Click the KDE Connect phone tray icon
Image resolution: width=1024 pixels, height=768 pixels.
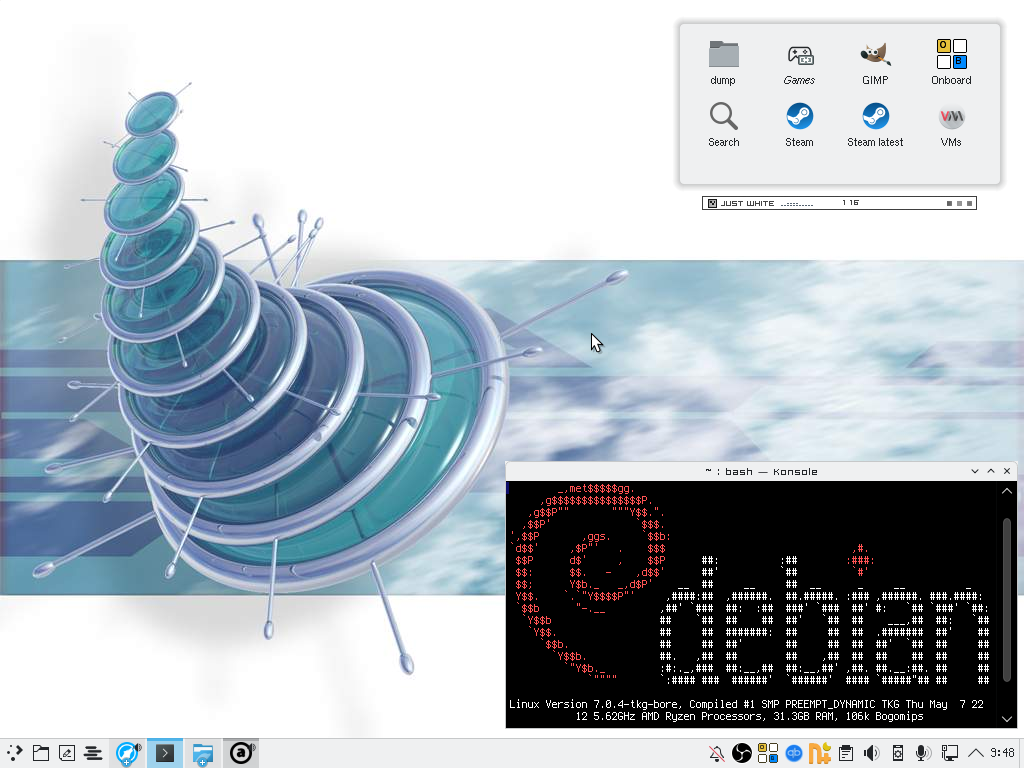pyautogui.click(x=898, y=753)
